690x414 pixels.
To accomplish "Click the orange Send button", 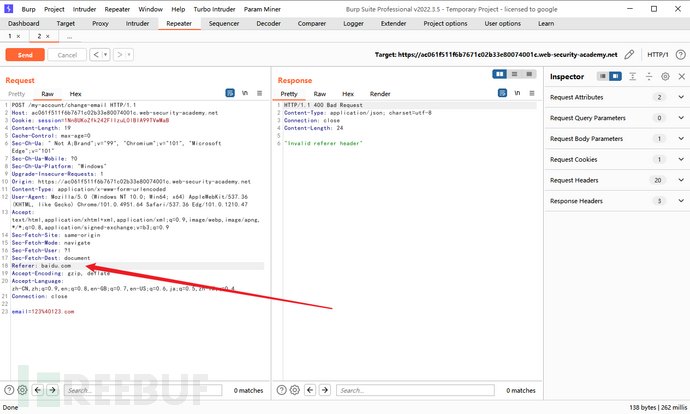I will pos(25,55).
